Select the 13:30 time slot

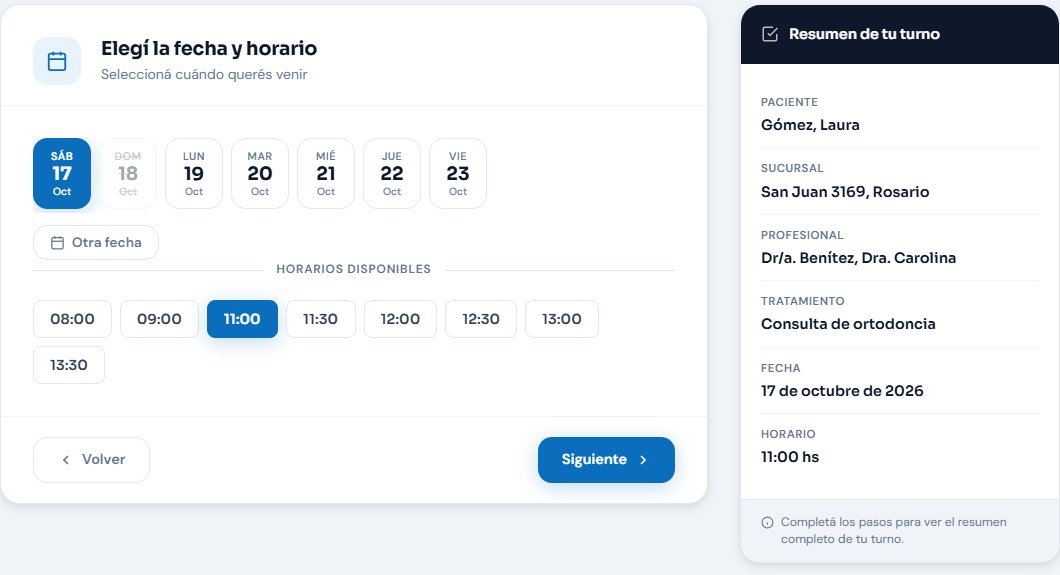(69, 365)
